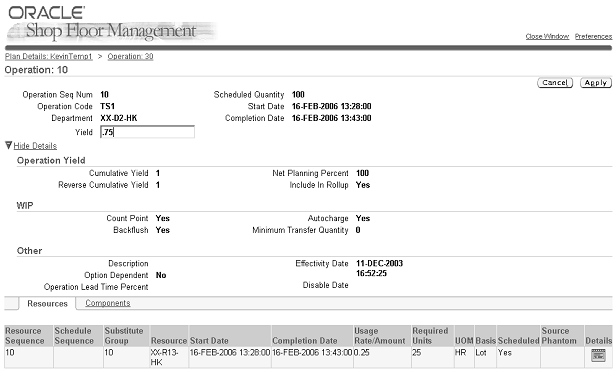Open the Close Window link
This screenshot has height=376, width=613.
[547, 36]
